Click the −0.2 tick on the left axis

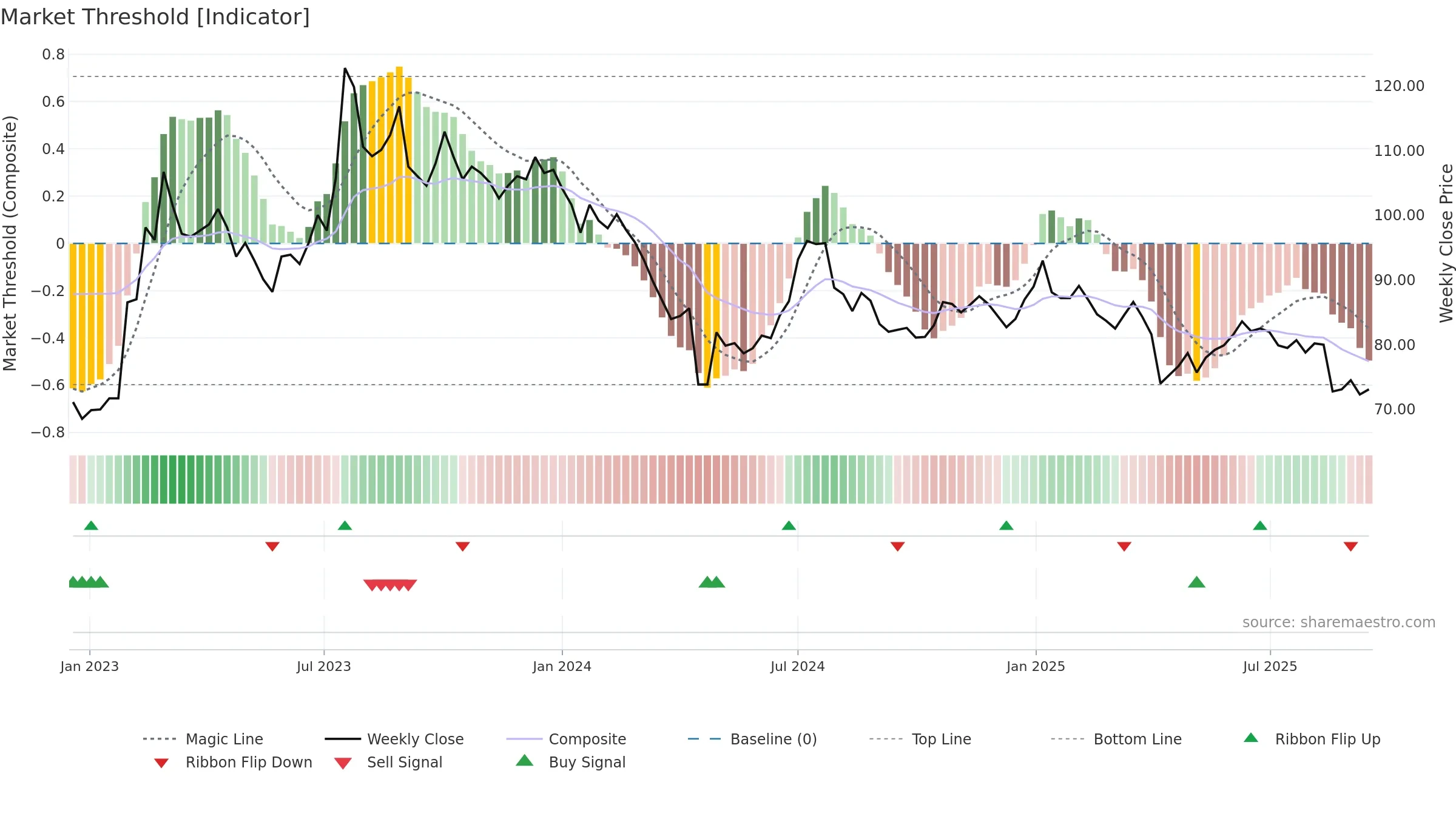point(48,291)
